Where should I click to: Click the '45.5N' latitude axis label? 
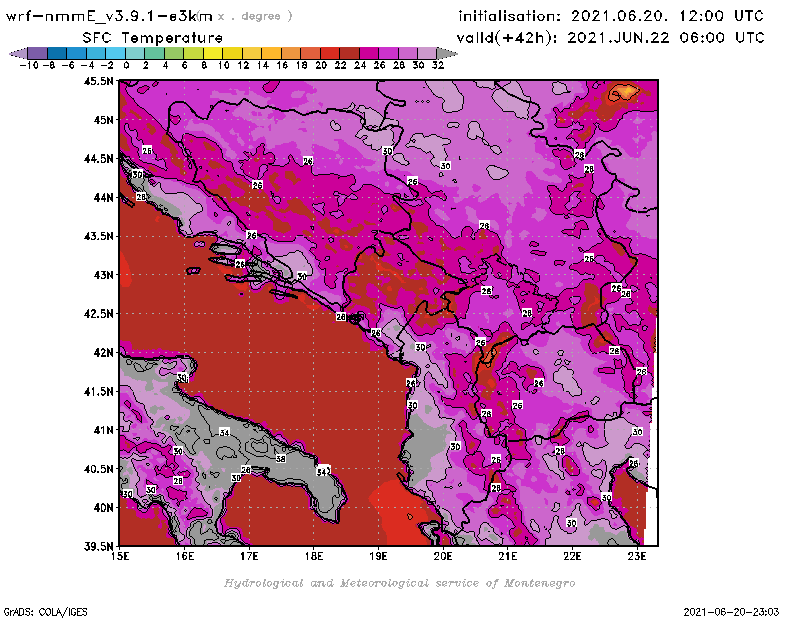[x=98, y=81]
